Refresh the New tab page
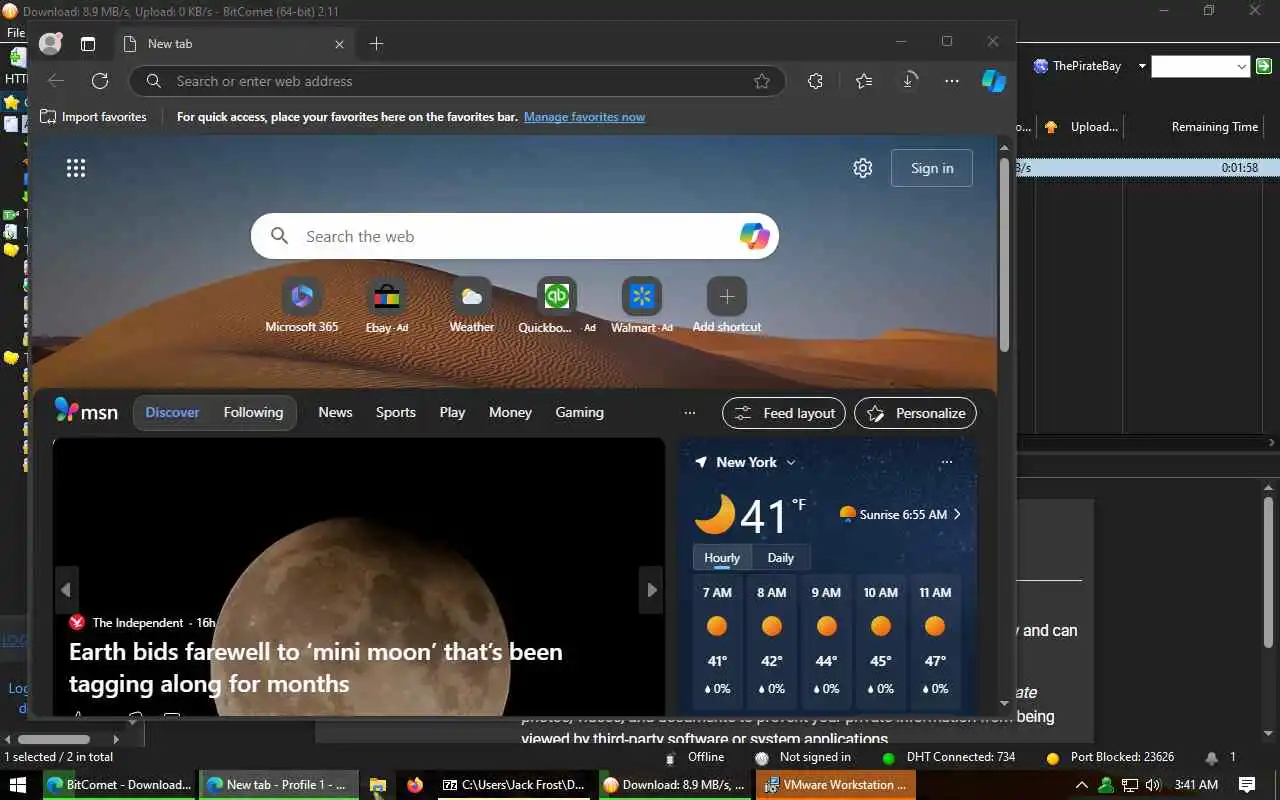Viewport: 1280px width, 800px height. [100, 81]
